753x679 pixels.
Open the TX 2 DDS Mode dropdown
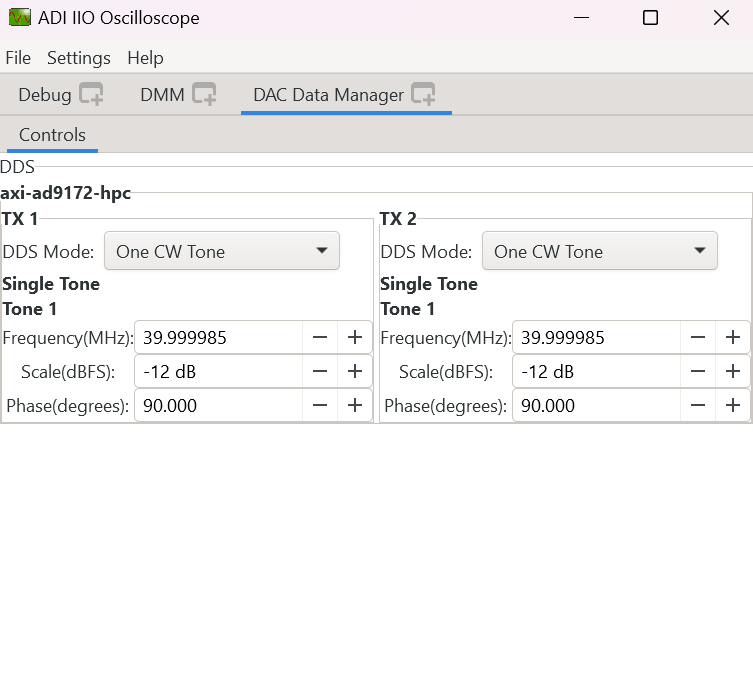(599, 251)
